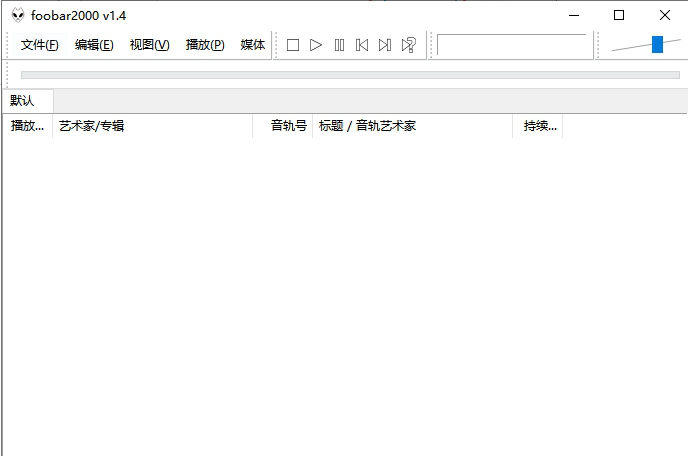Open the 视图(V) menu

(x=149, y=45)
